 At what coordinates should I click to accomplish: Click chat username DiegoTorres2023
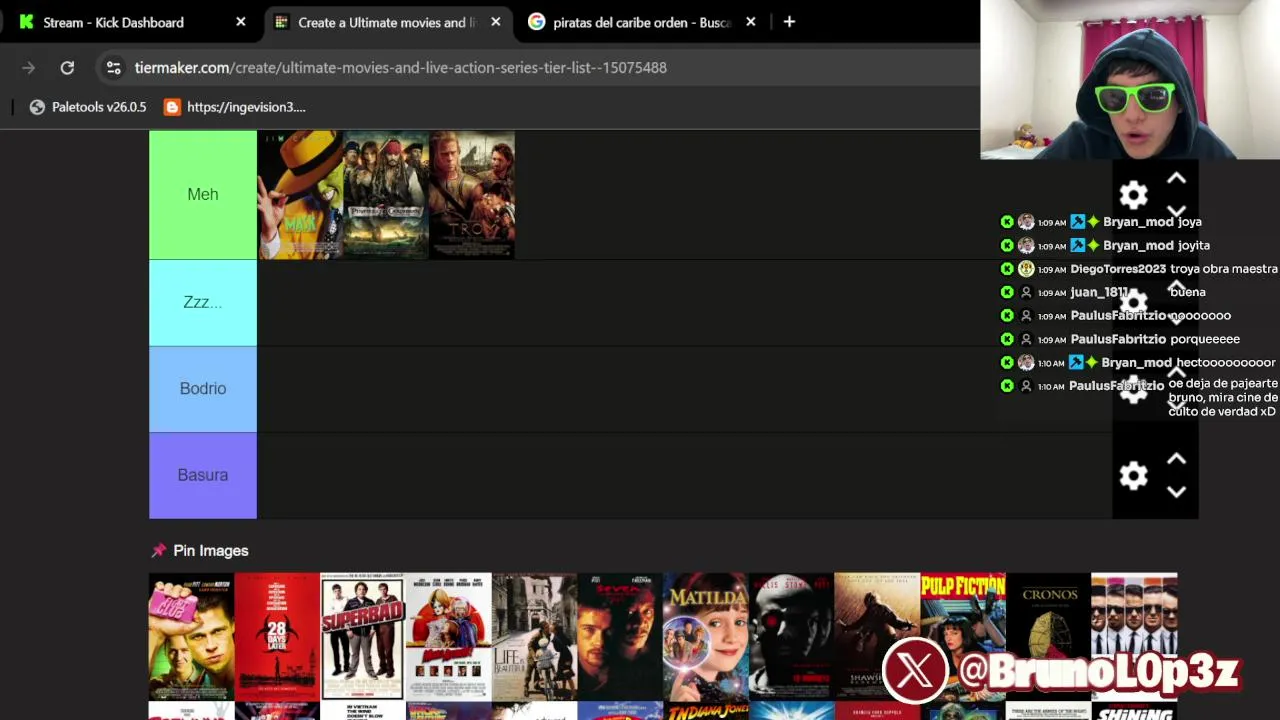(1118, 269)
